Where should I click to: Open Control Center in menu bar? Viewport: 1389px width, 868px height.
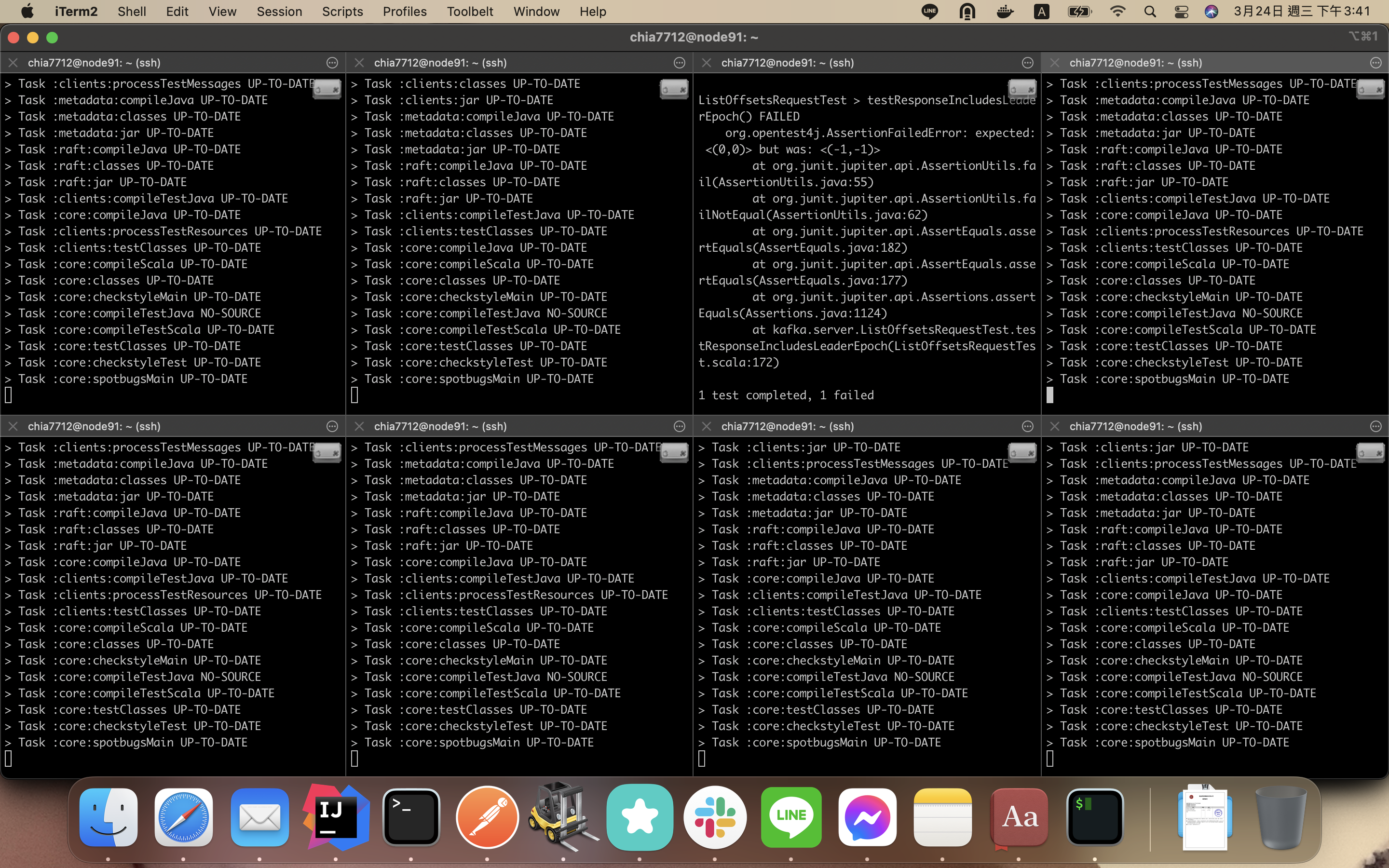(x=1181, y=12)
